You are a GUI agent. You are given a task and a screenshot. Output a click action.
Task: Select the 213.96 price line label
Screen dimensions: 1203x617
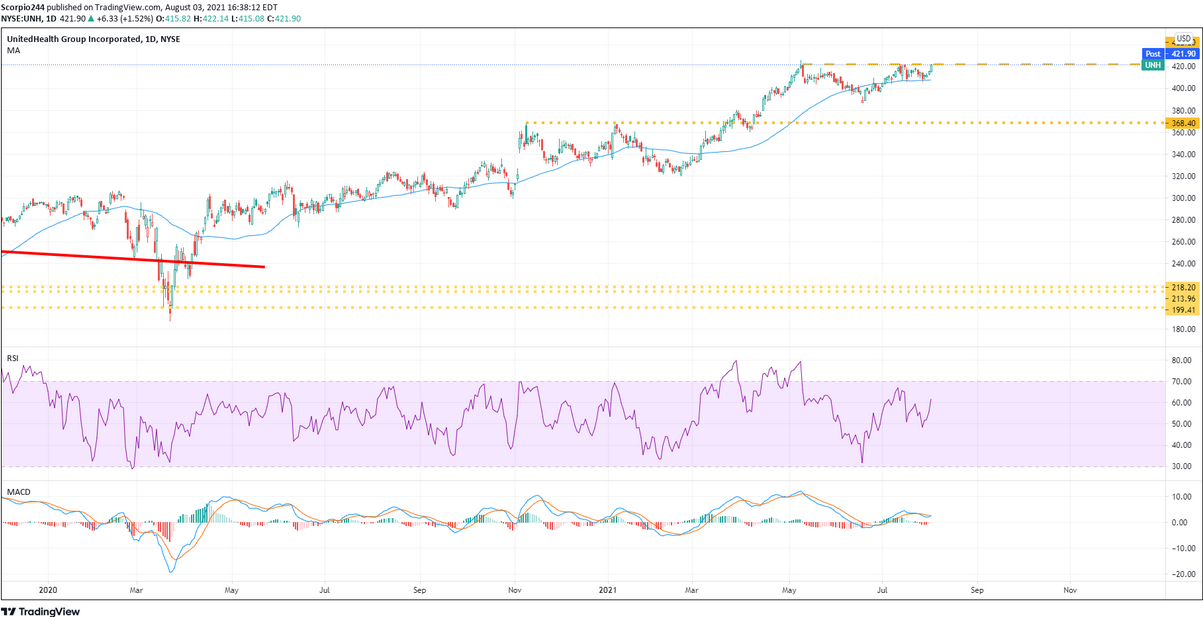1183,298
